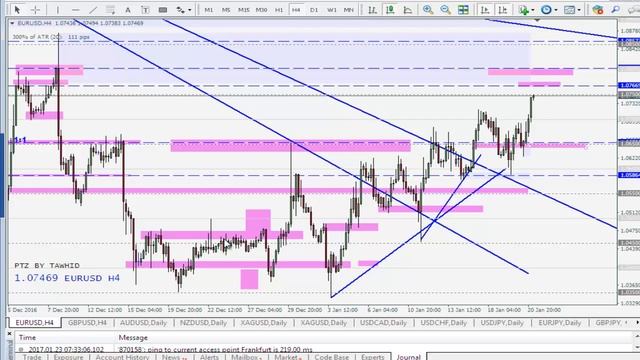Open the Account History tab
This screenshot has height=360, width=640.
122,357
